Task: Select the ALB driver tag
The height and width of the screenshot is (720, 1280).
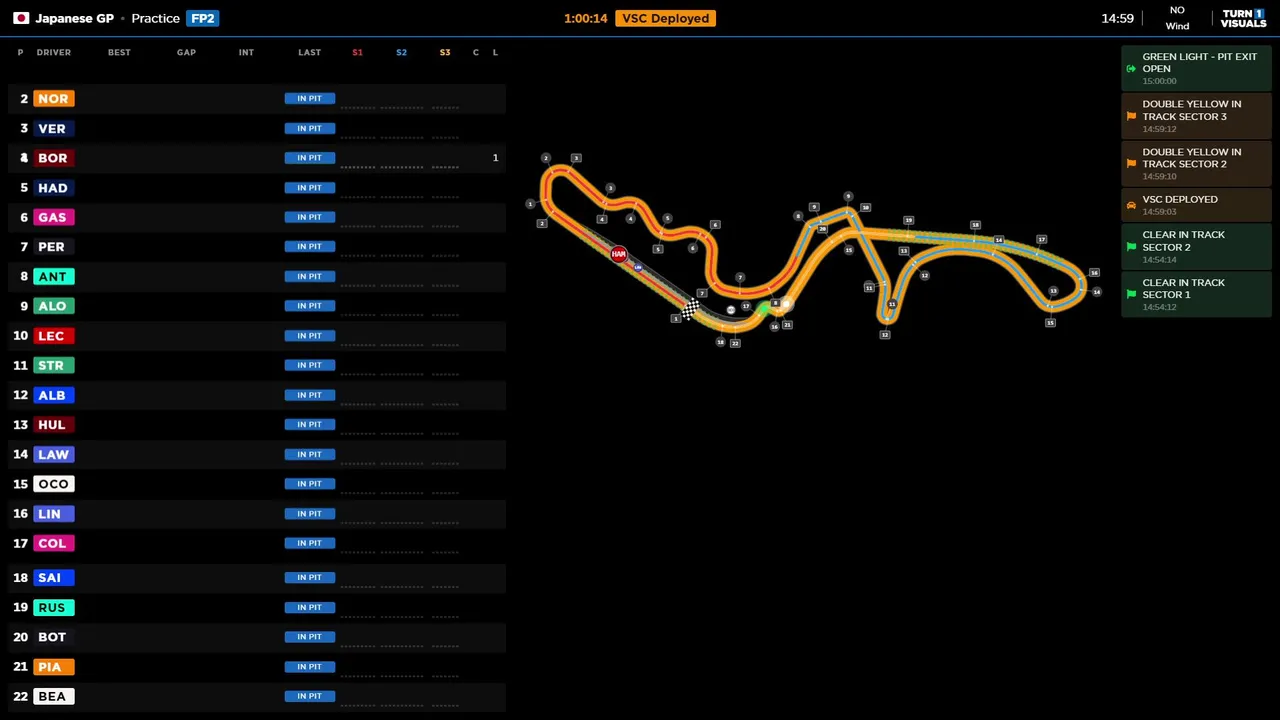Action: click(x=53, y=395)
